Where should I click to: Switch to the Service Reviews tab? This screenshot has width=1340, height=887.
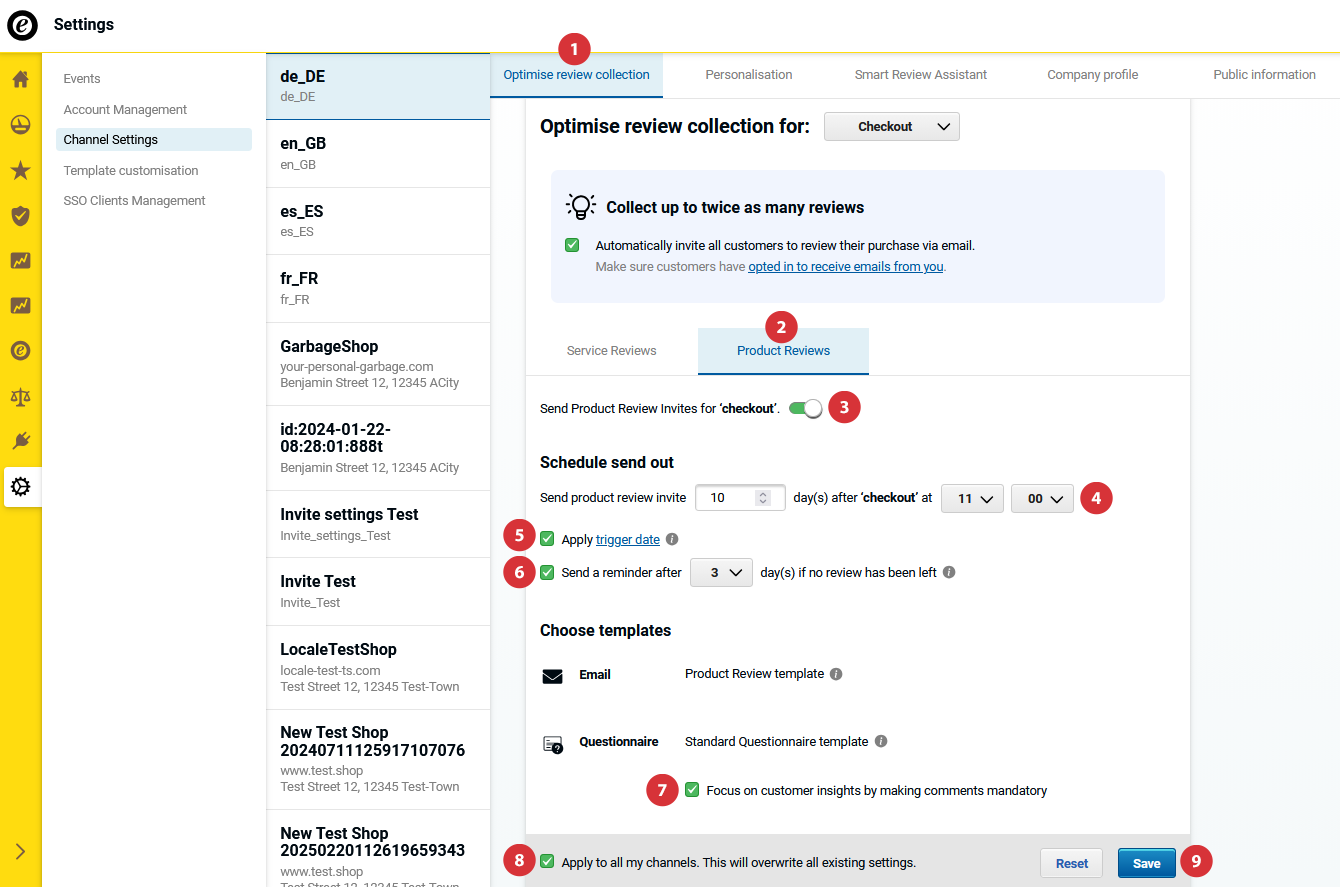[611, 351]
